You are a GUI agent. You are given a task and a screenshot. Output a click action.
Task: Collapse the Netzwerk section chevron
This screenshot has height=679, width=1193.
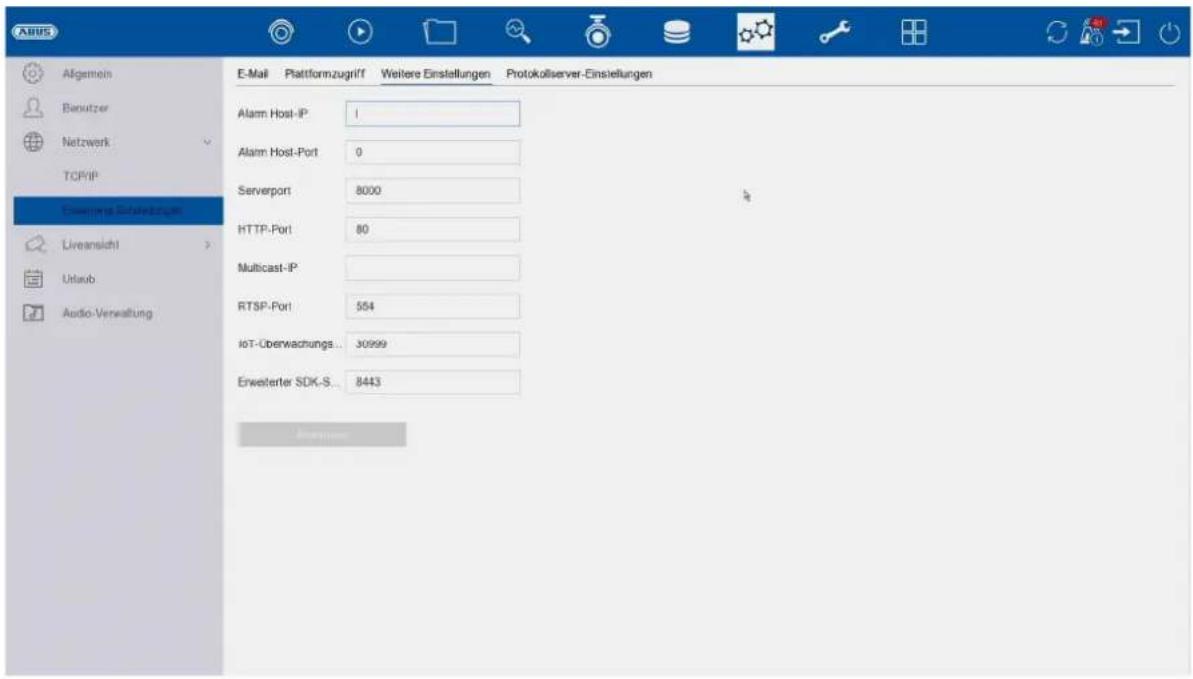tap(207, 142)
